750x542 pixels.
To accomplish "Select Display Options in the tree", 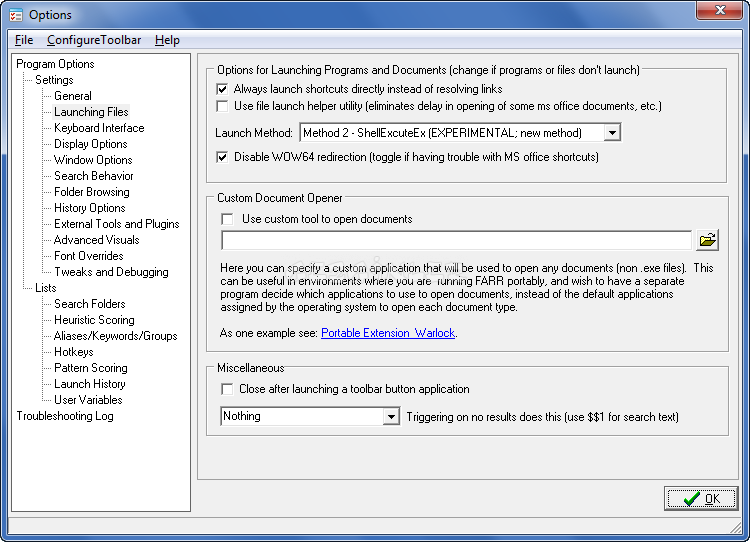I will coord(90,144).
